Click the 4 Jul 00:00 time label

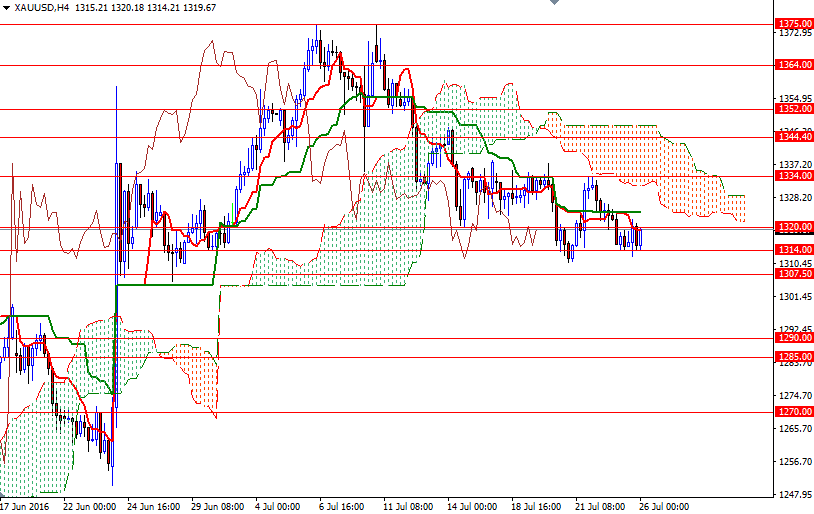278,506
